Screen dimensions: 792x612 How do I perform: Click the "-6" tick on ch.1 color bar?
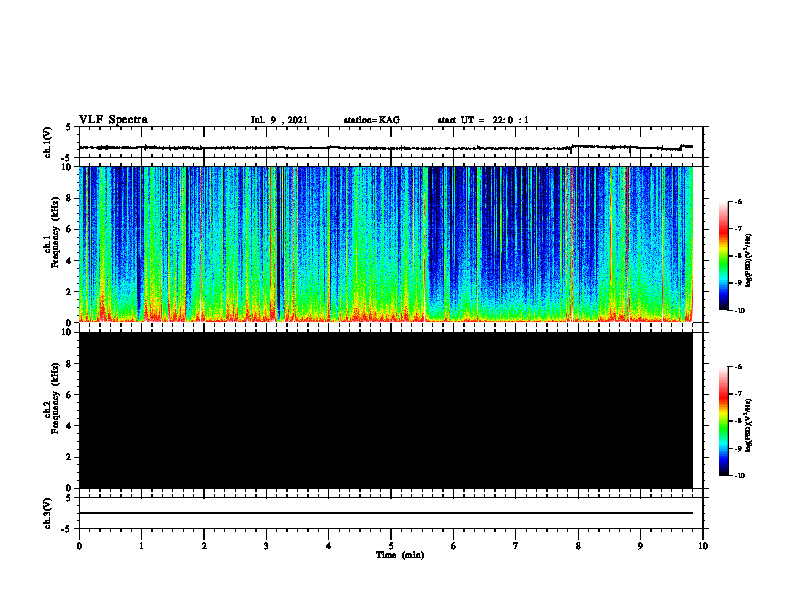(x=738, y=201)
